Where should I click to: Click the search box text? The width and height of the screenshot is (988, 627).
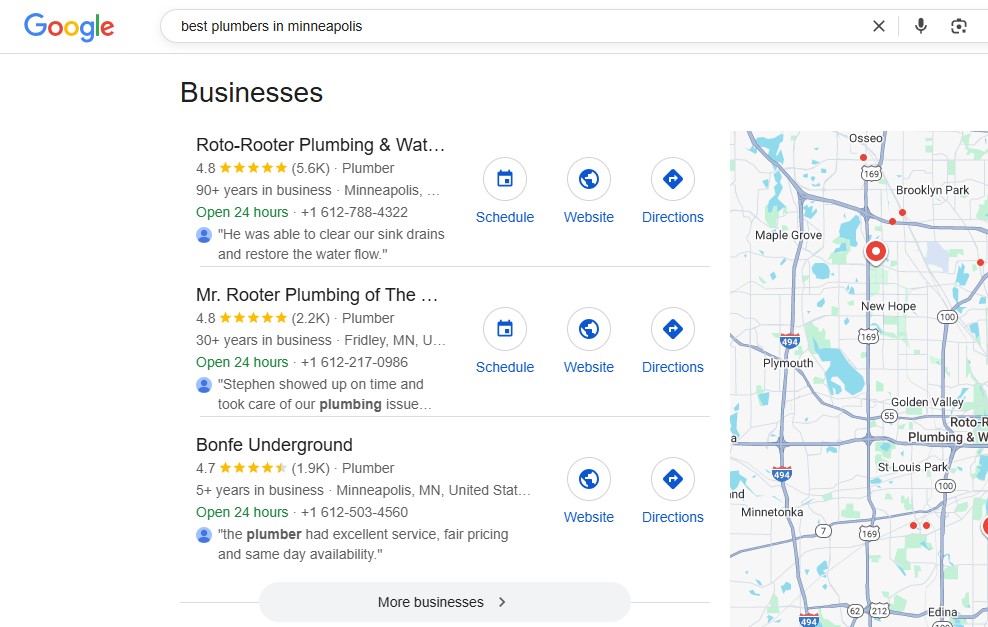coord(272,26)
